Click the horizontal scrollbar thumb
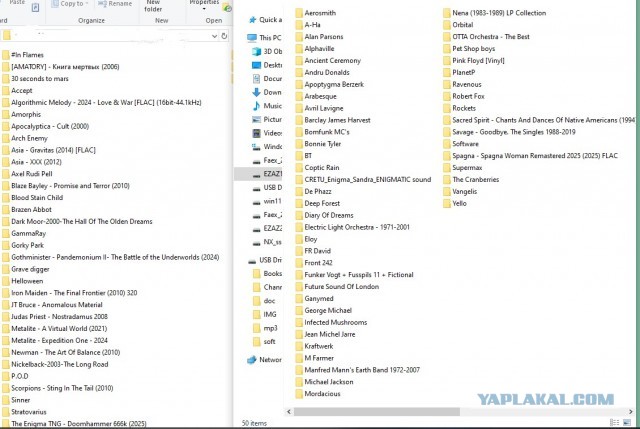The image size is (640, 429). [x=377, y=411]
